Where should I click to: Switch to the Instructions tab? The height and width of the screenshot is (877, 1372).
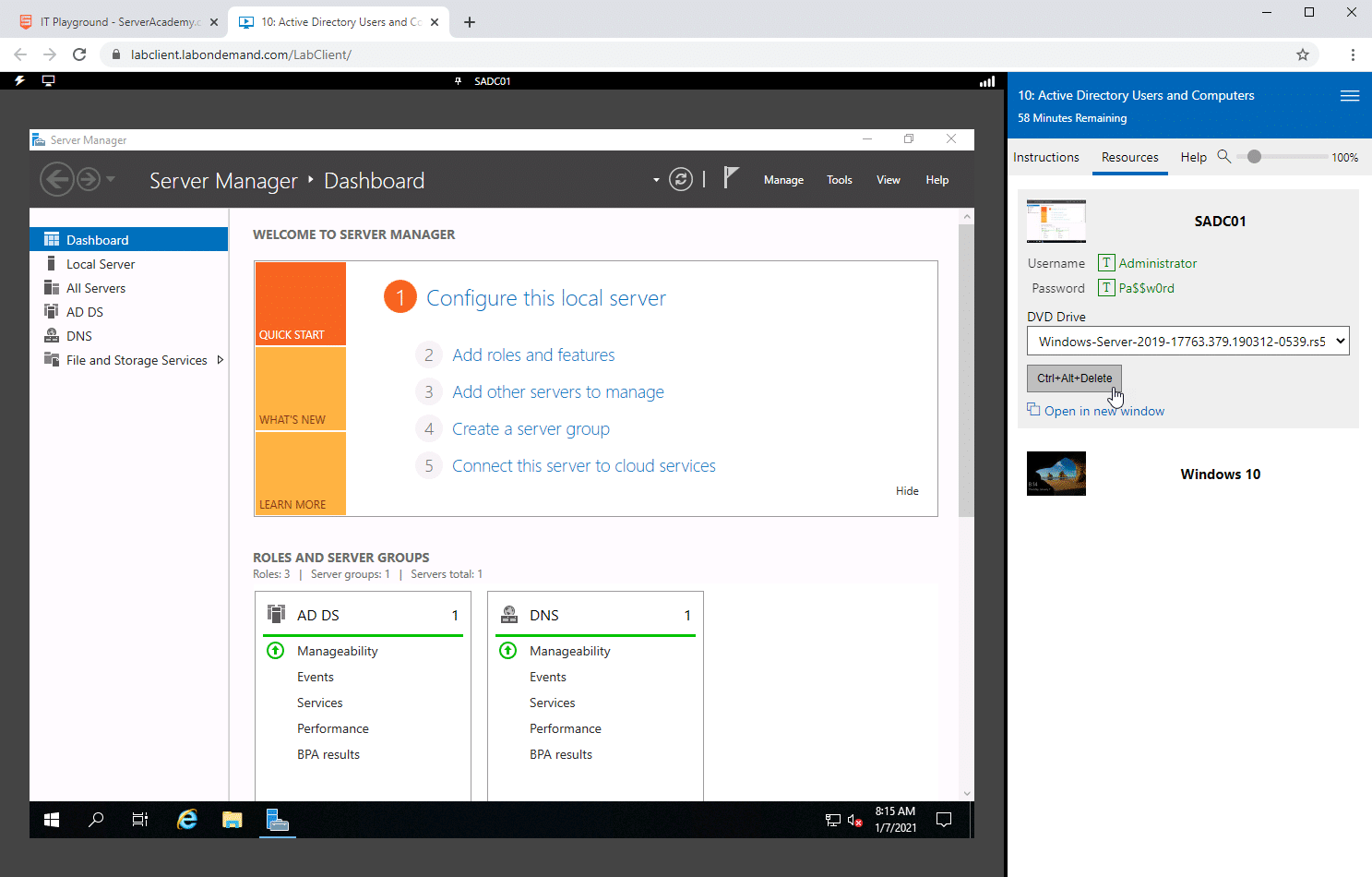[1045, 157]
